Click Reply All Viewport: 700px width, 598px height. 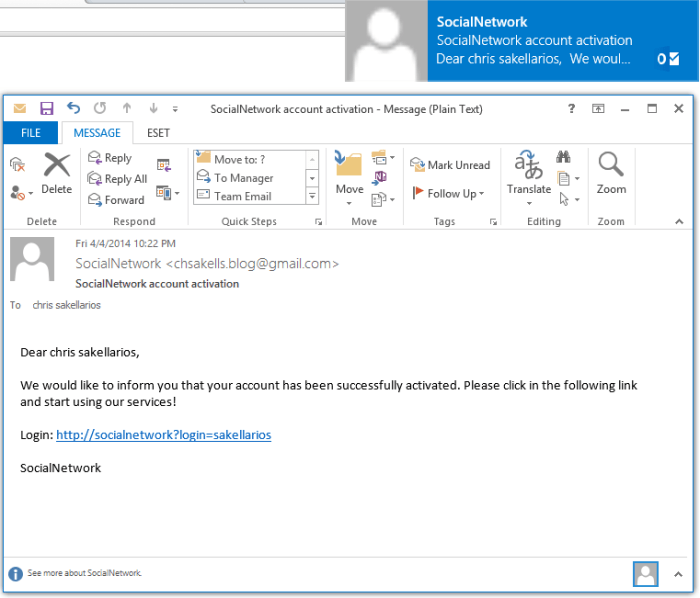[117, 179]
